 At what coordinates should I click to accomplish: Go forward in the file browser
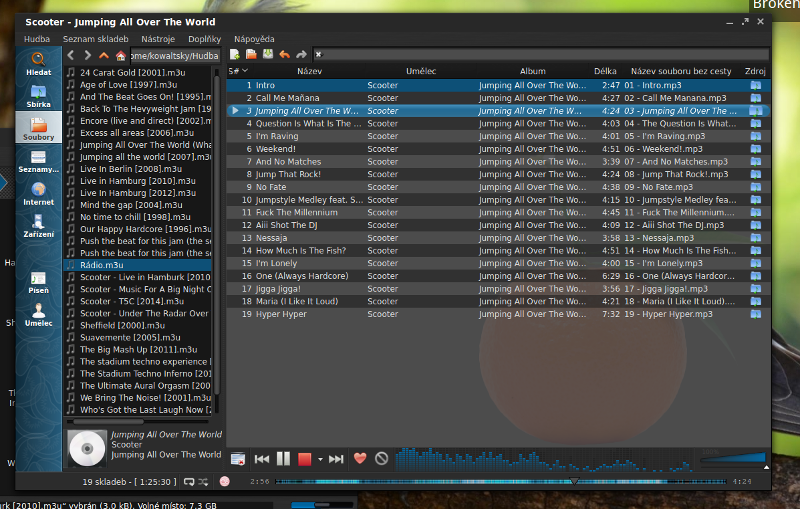pos(87,55)
